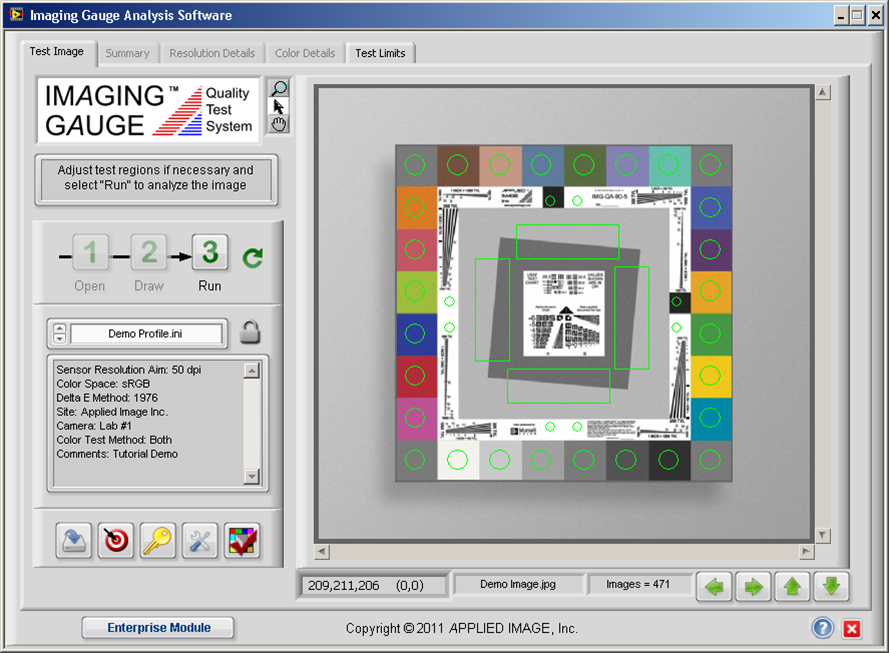Click the magenta color patch in test chart
Image resolution: width=889 pixels, height=653 pixels.
tap(416, 418)
